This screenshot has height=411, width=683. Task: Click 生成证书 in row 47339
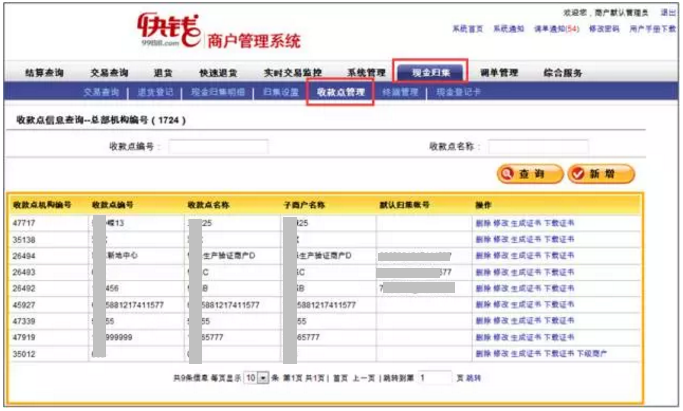[x=526, y=321]
